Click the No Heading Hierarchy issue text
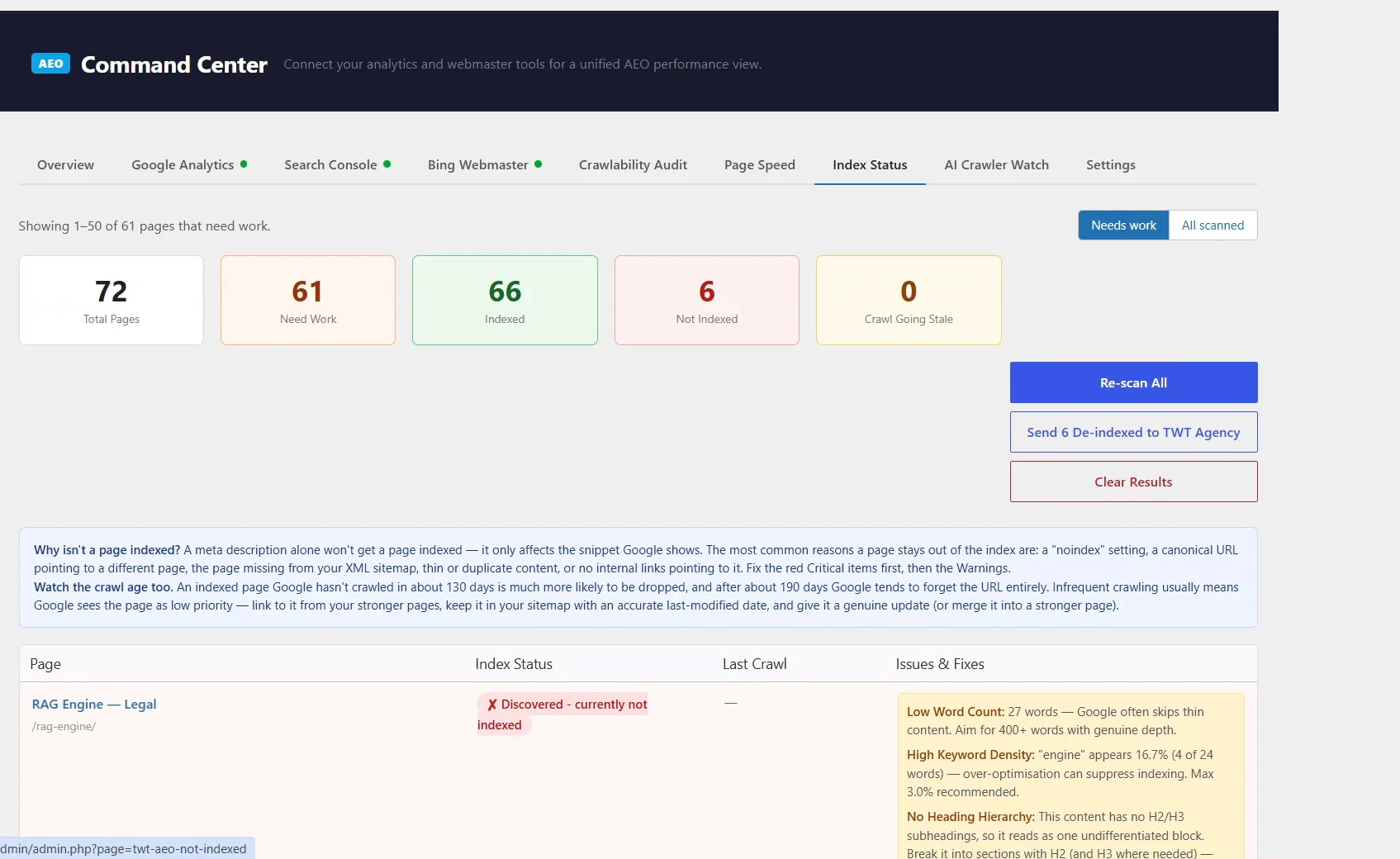1400x859 pixels. [x=1061, y=834]
